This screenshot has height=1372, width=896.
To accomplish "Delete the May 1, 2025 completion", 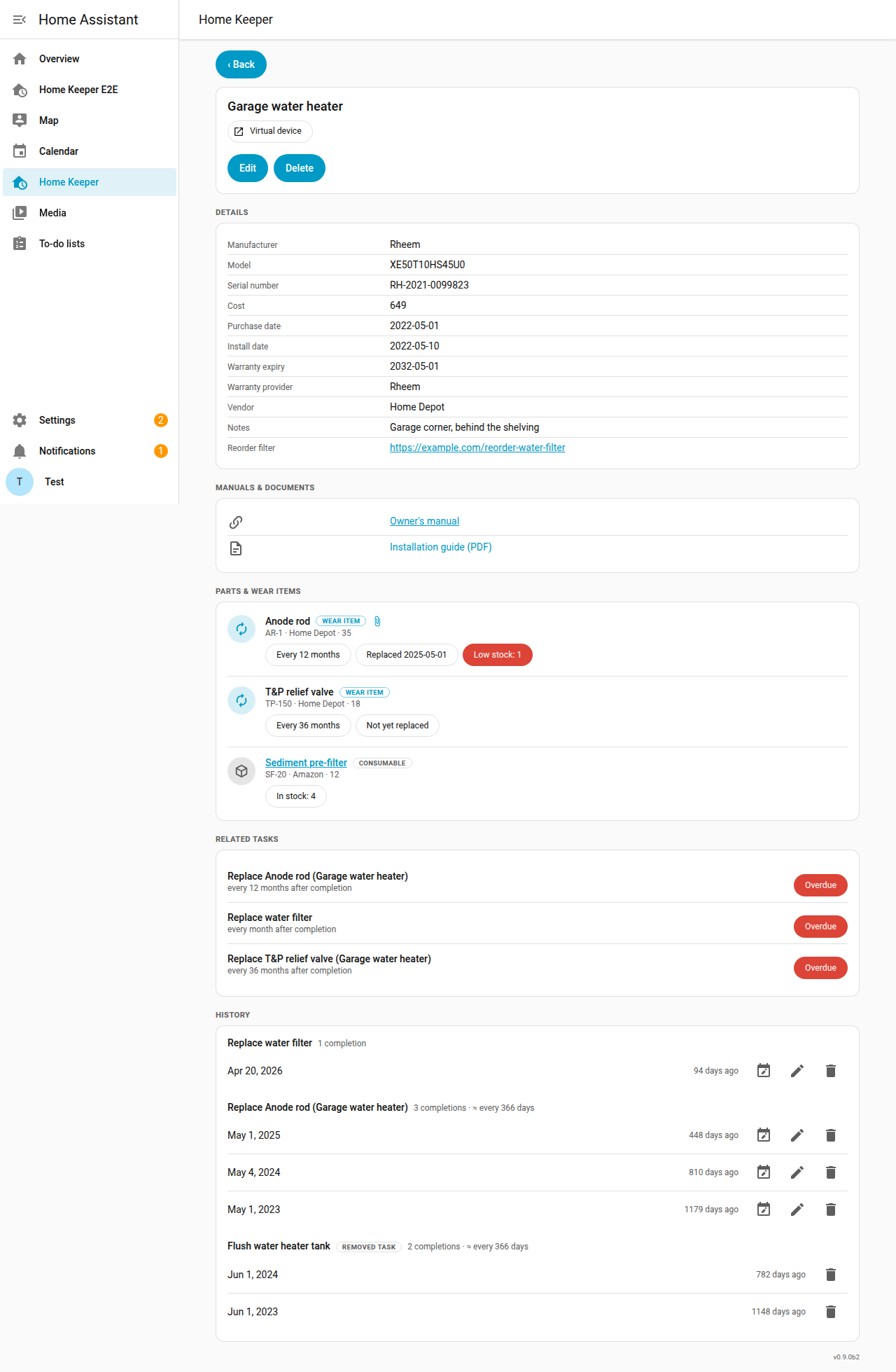I will [831, 1135].
